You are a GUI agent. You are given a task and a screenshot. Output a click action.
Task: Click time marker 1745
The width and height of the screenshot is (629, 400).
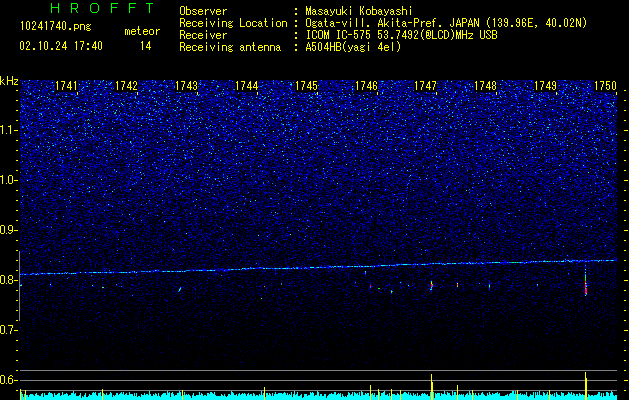pos(306,86)
